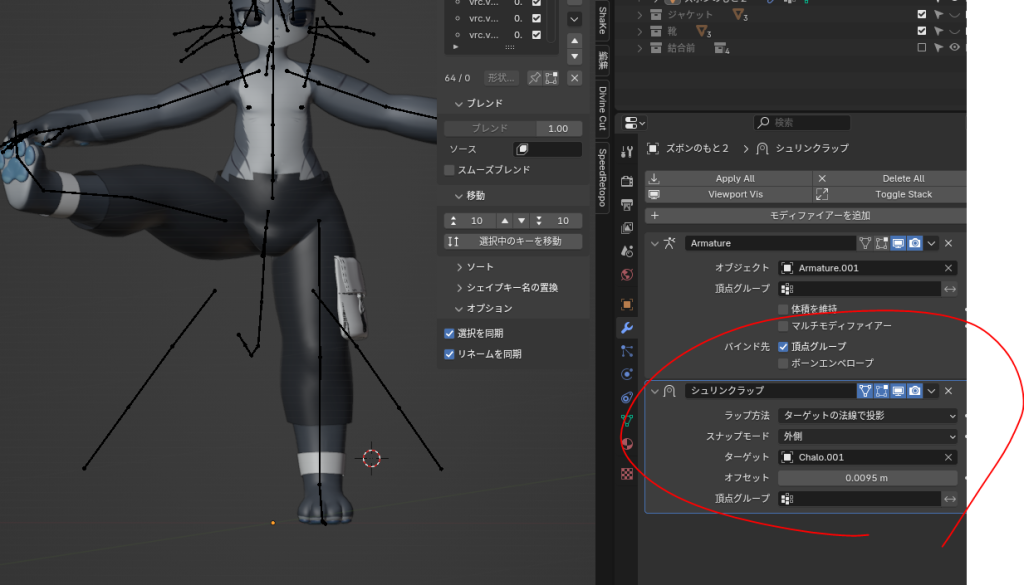The height and width of the screenshot is (585, 1024).
Task: Click the pin icon beside 形状 button
Action: pos(535,78)
